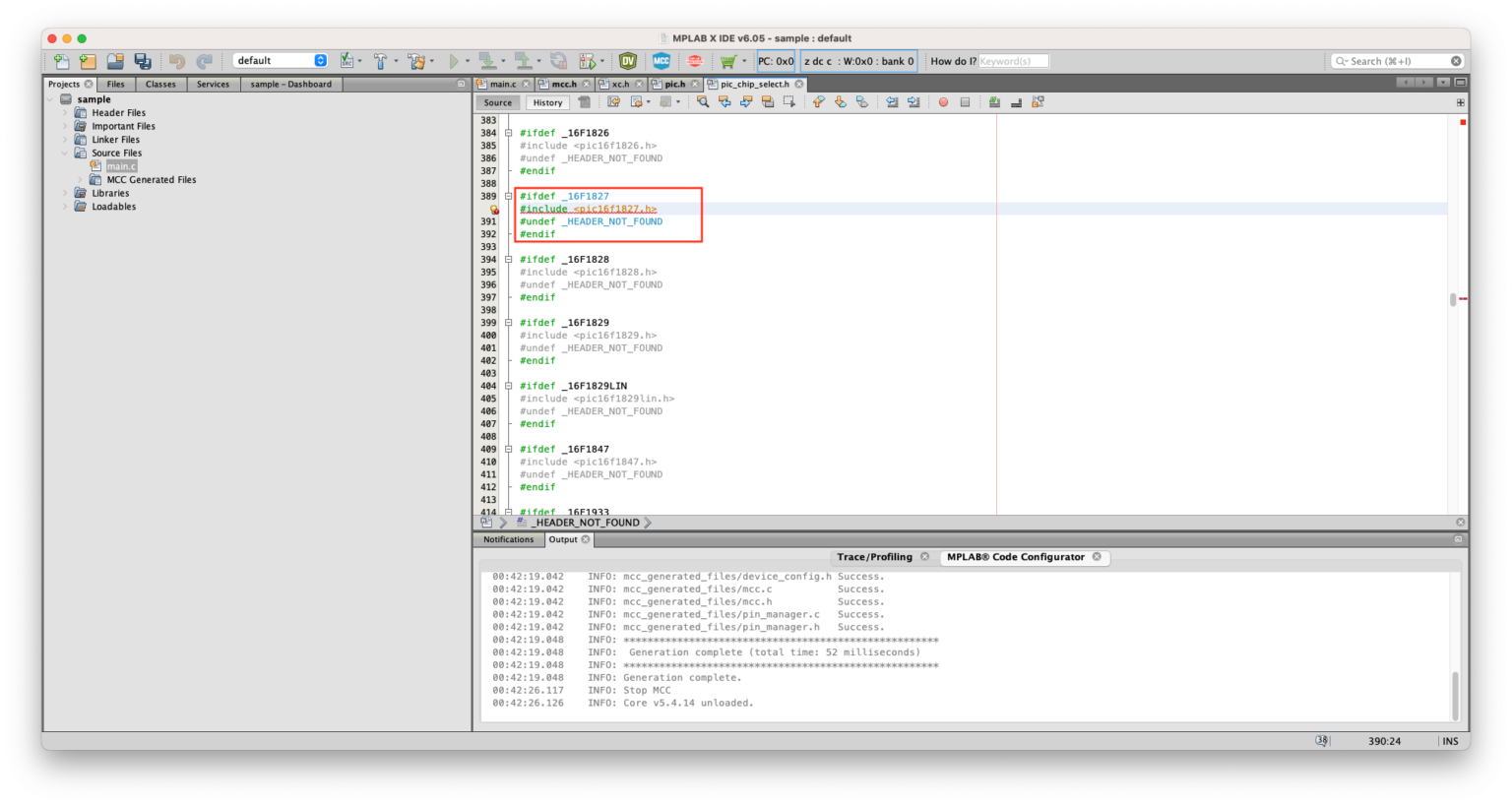The image size is (1512, 805).
Task: Launch the MCC Code Configurator icon
Action: click(661, 61)
